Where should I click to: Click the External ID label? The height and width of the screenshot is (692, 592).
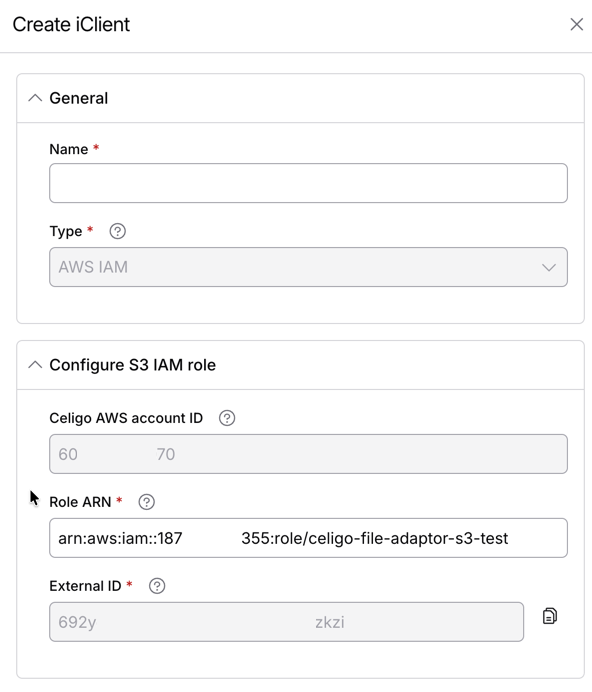point(85,586)
